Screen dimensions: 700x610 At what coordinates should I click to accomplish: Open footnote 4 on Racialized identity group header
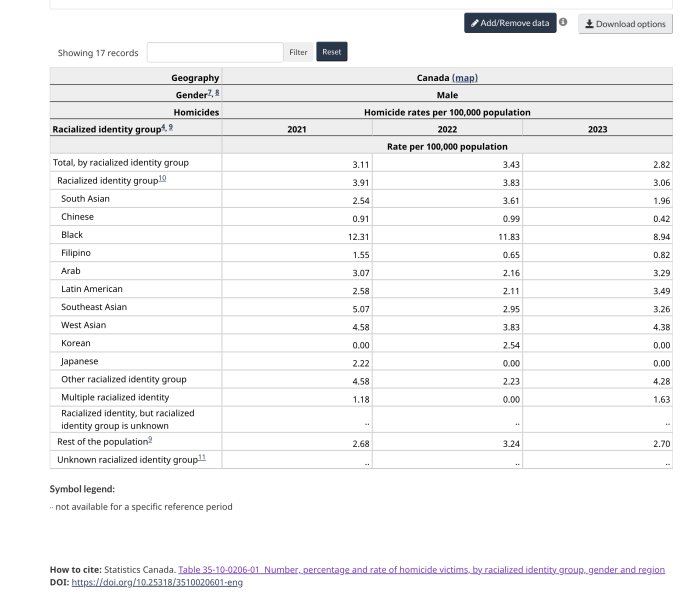(163, 127)
